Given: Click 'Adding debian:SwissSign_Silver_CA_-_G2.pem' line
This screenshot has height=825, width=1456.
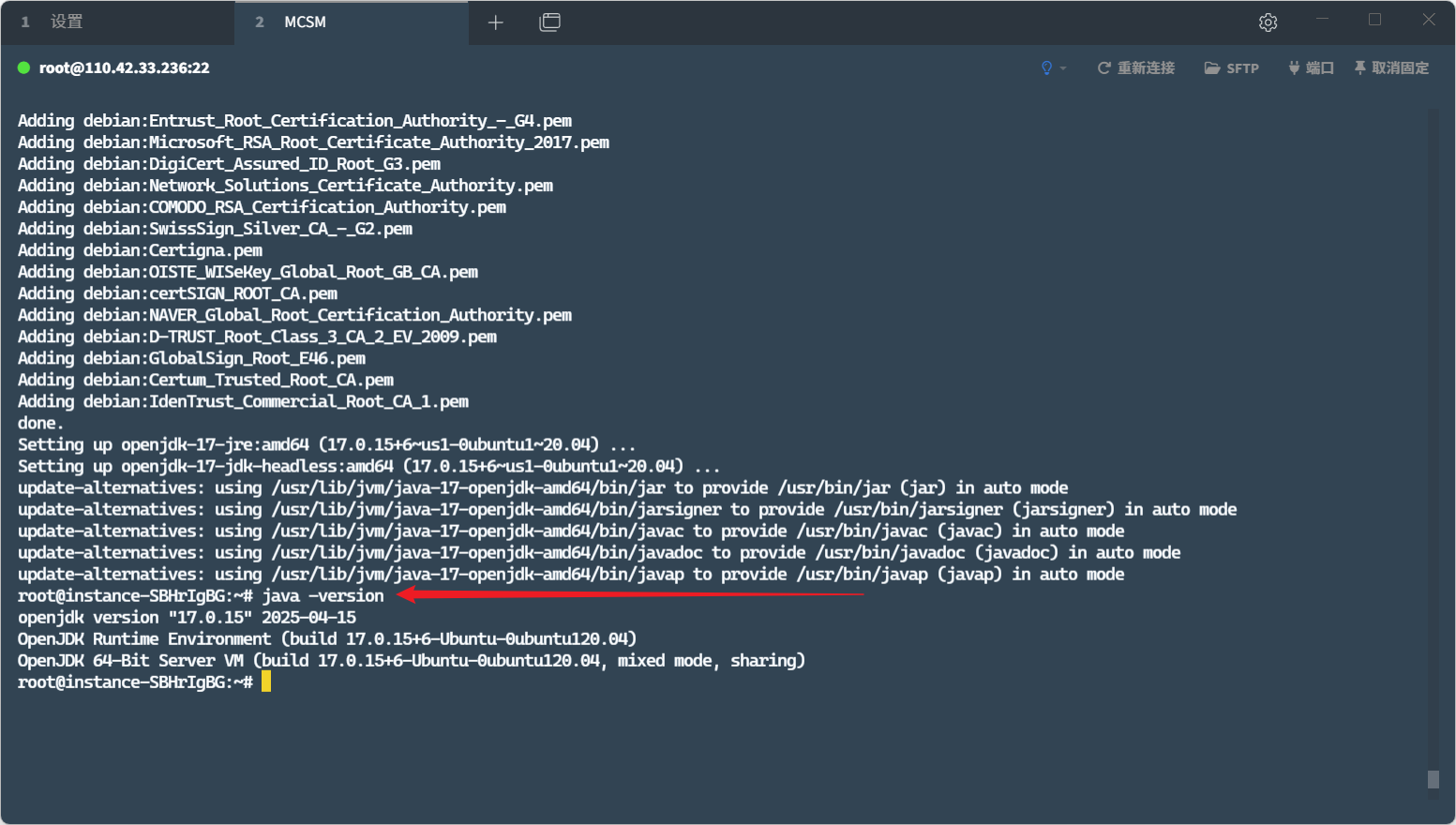Looking at the screenshot, I should (215, 229).
